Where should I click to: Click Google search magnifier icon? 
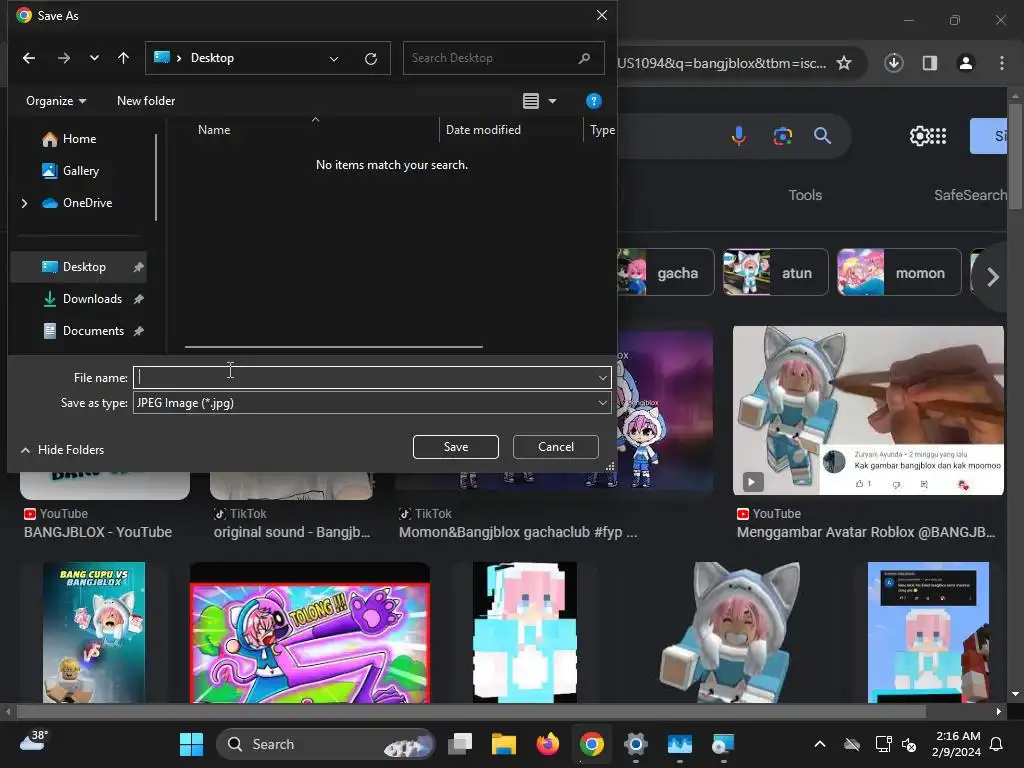[822, 136]
